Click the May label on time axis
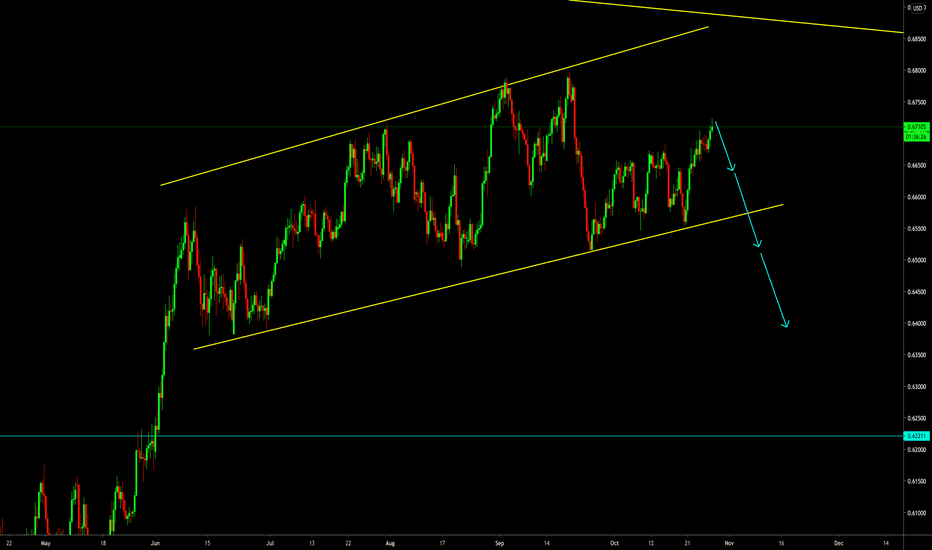The width and height of the screenshot is (932, 550). [x=46, y=543]
